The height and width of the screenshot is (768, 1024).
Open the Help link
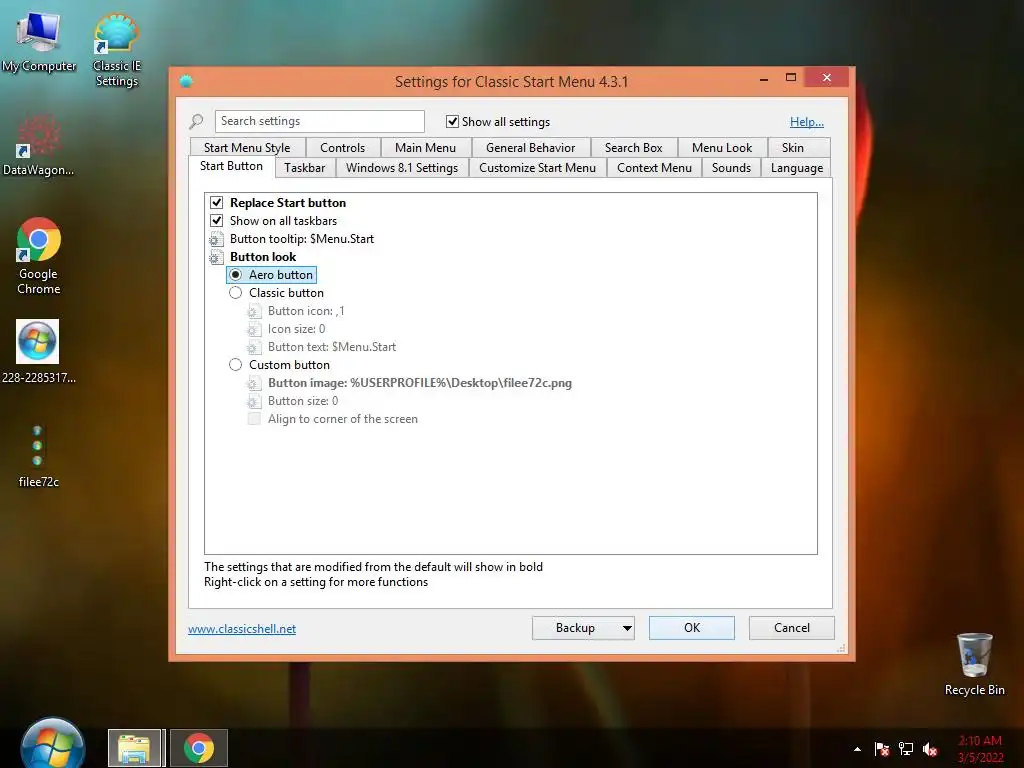807,121
